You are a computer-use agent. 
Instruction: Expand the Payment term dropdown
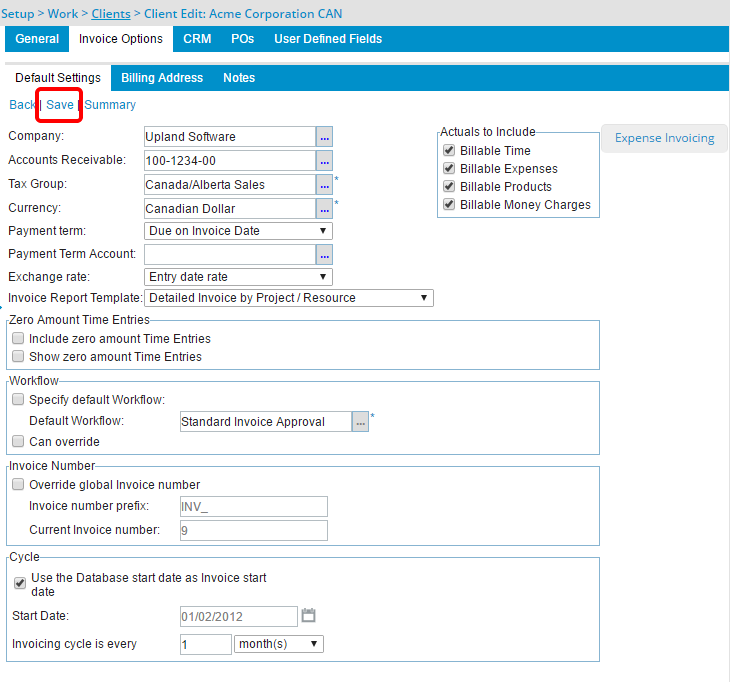click(238, 231)
